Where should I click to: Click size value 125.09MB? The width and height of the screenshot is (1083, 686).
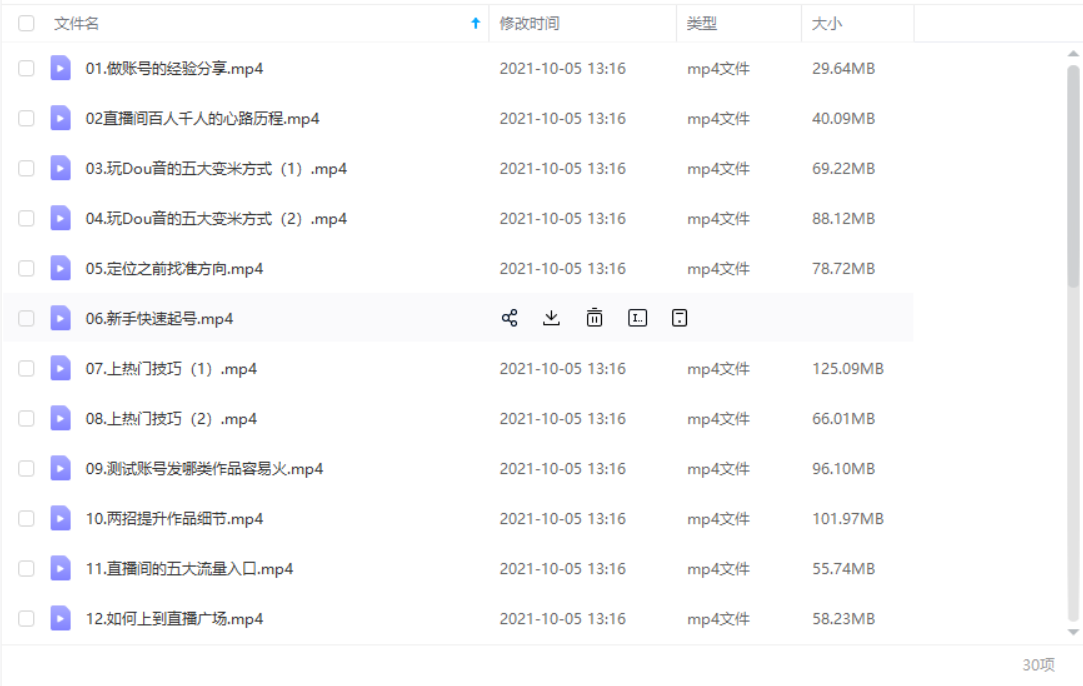click(x=847, y=368)
